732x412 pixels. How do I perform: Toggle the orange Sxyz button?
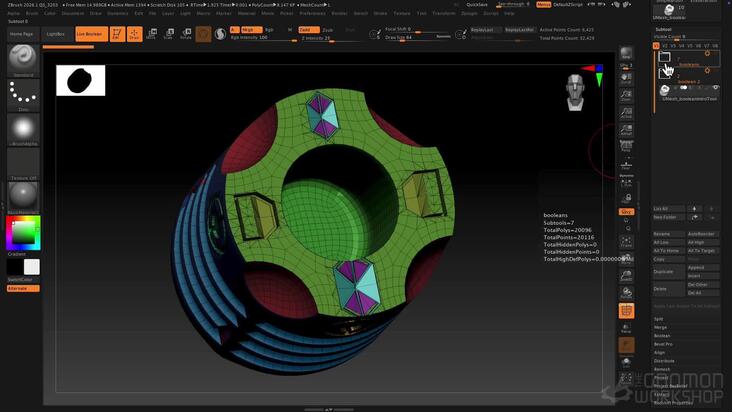click(626, 211)
